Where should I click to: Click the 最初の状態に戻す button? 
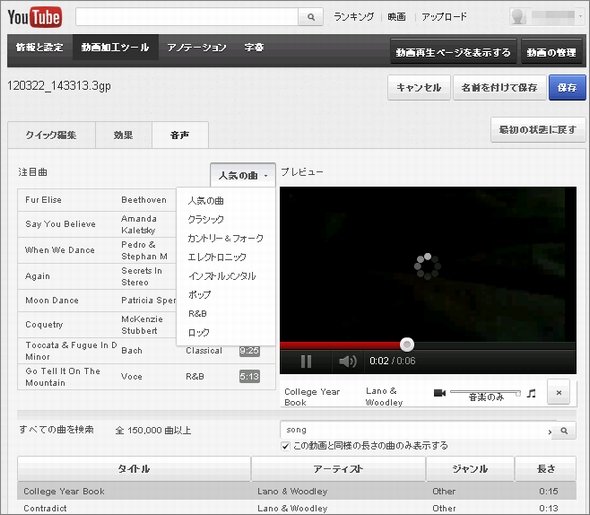click(x=537, y=130)
